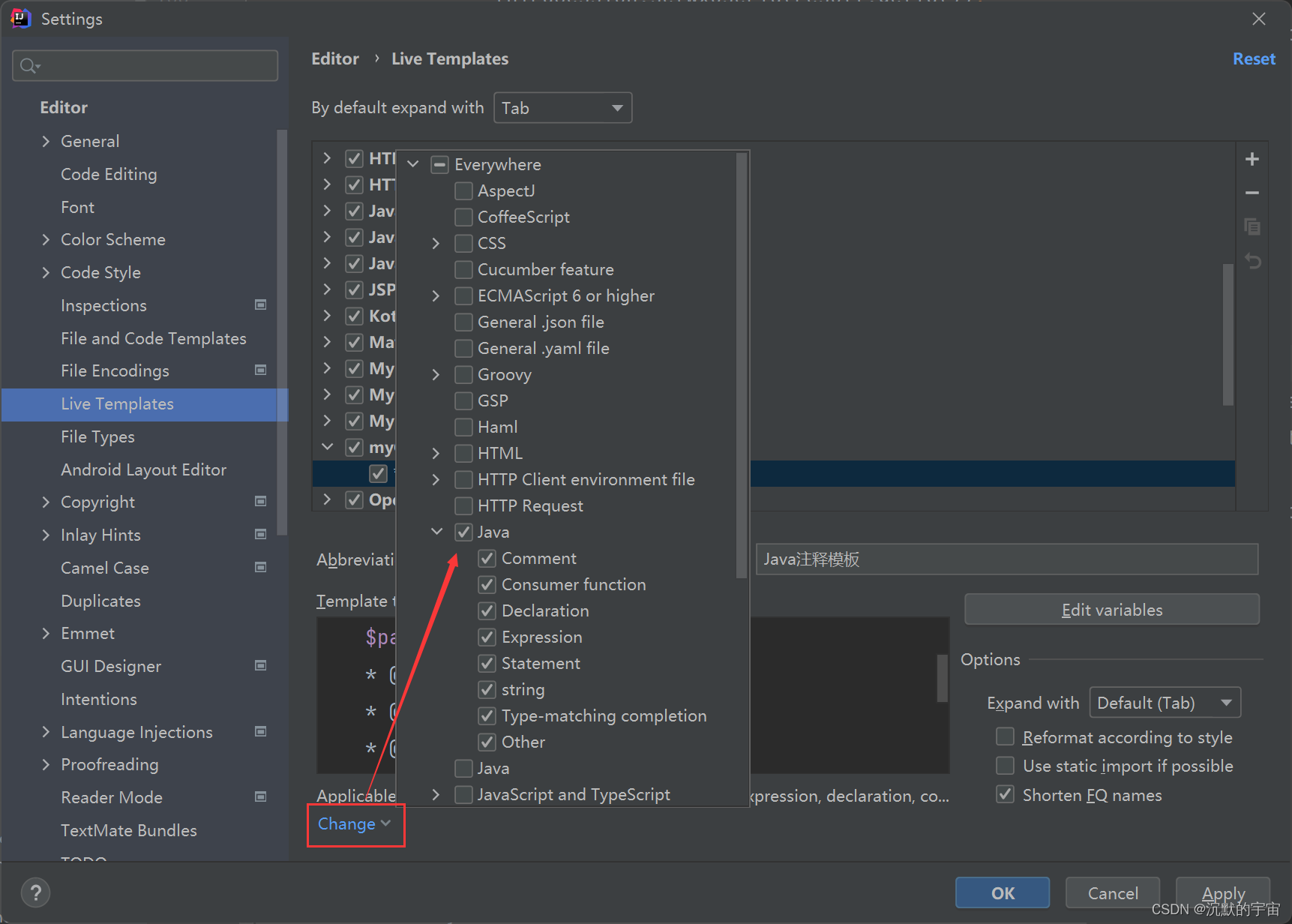
Task: Click the OK button
Action: pyautogui.click(x=1002, y=892)
